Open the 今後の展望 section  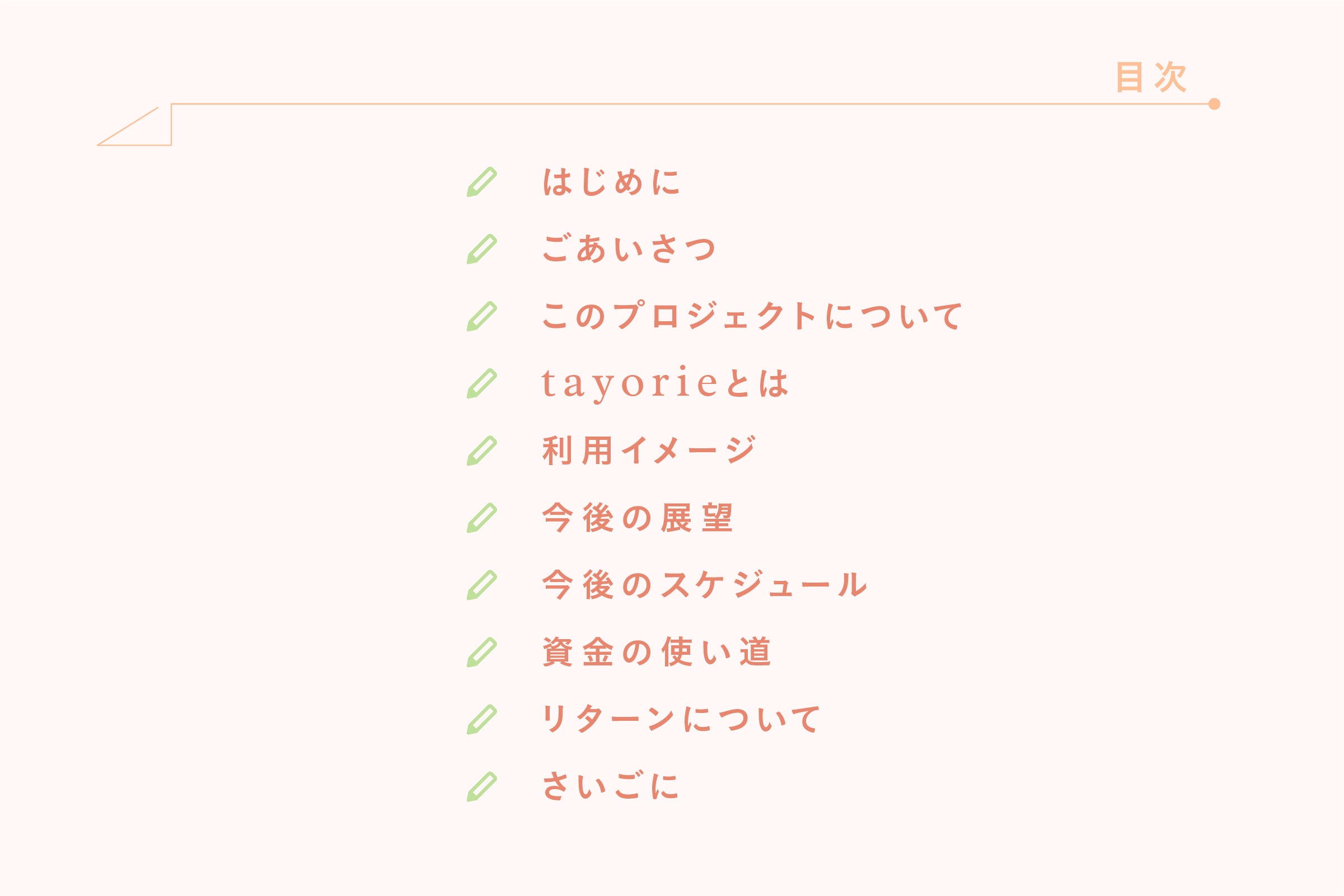[x=637, y=518]
